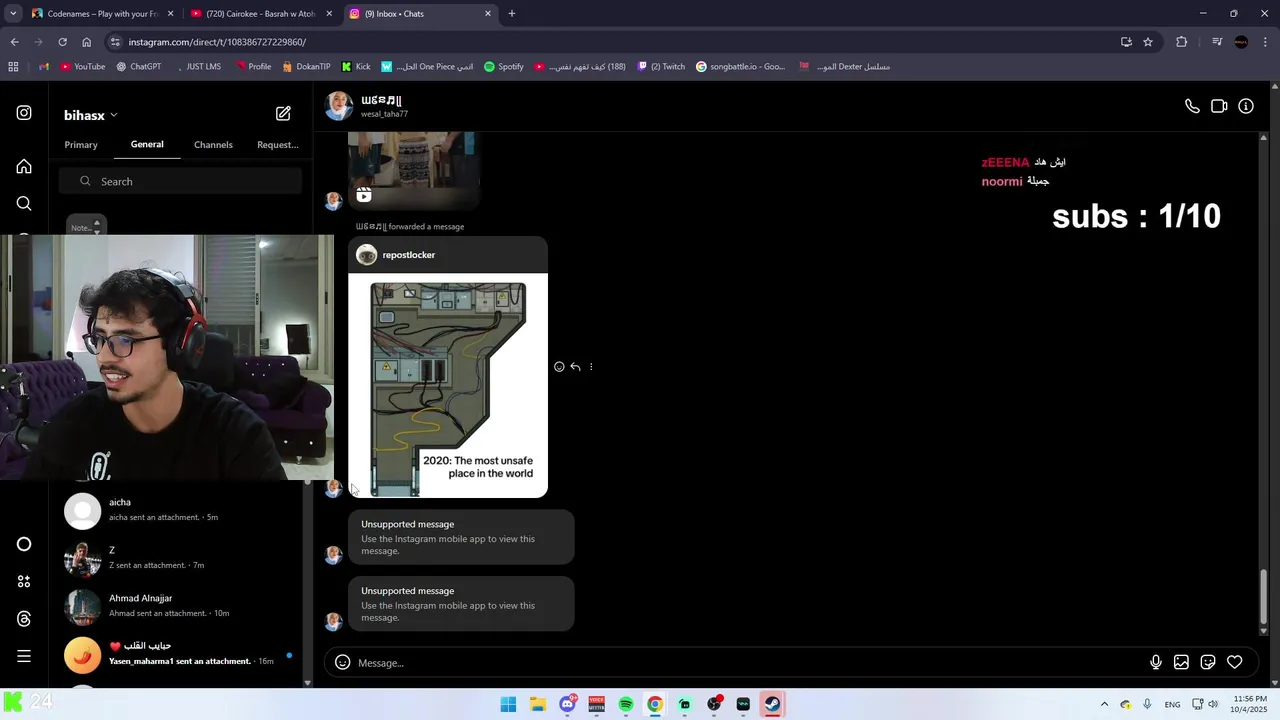Switch to the Primary inbox tab
This screenshot has height=720, width=1280.
(81, 145)
